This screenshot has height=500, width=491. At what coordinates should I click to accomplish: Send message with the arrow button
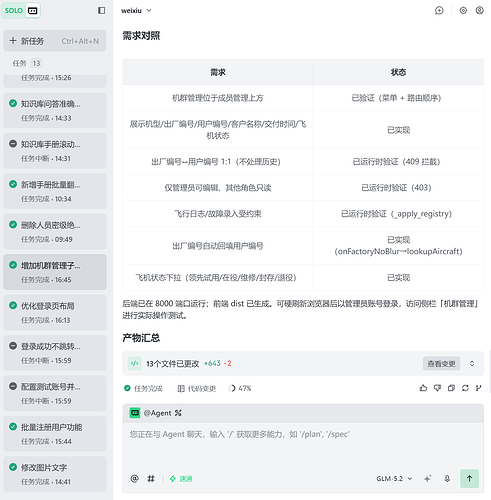pos(469,479)
